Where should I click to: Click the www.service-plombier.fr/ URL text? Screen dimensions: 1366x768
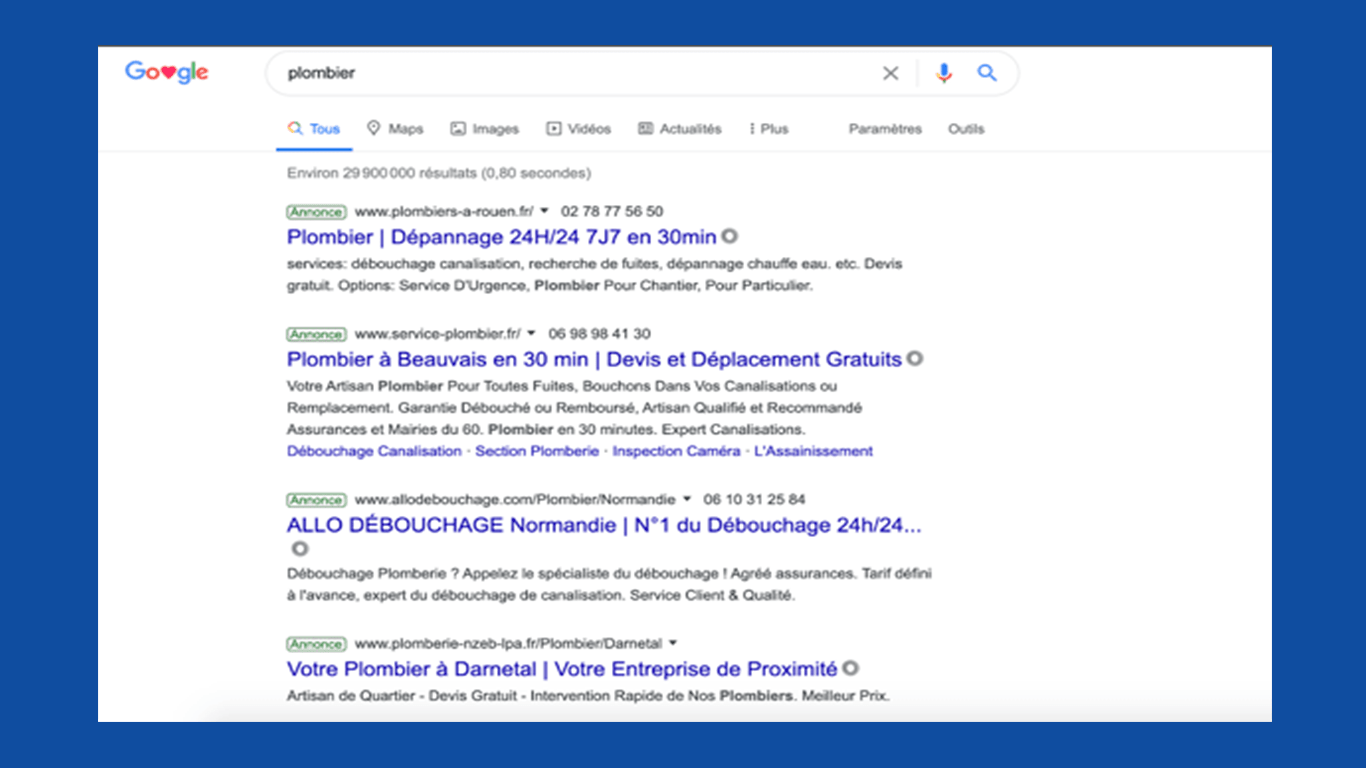point(438,333)
